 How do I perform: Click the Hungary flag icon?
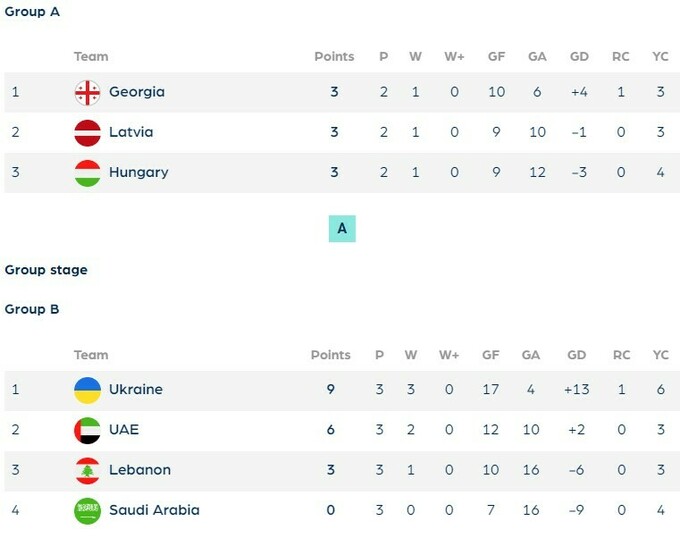[87, 172]
